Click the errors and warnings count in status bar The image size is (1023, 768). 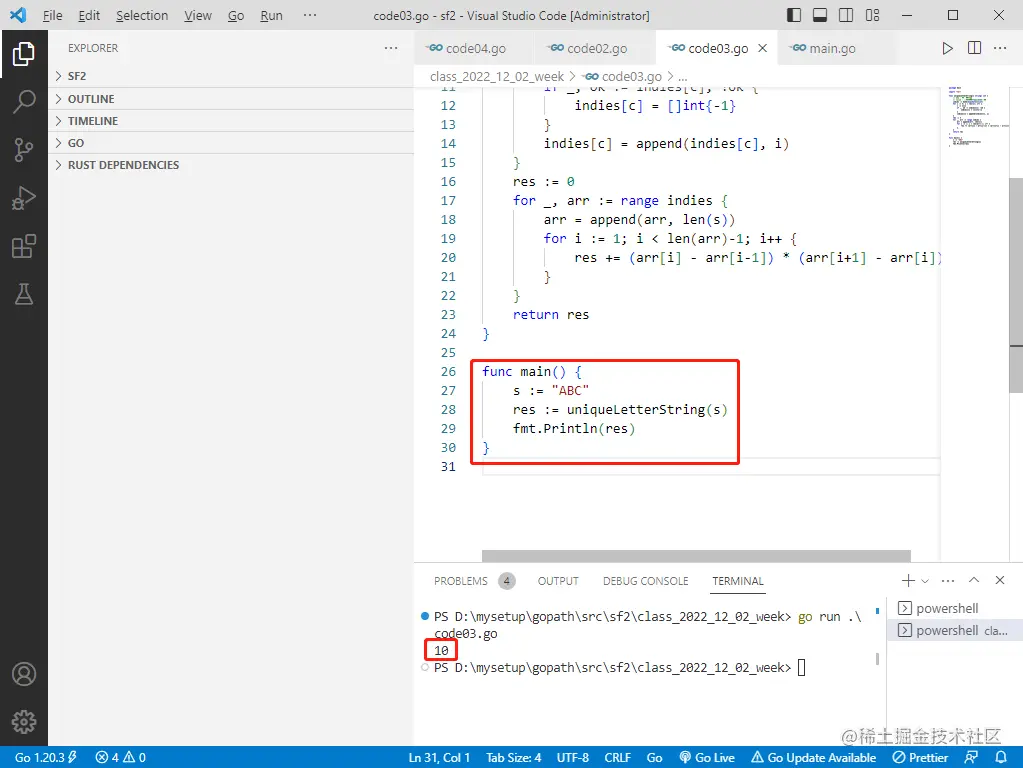[x=121, y=757]
